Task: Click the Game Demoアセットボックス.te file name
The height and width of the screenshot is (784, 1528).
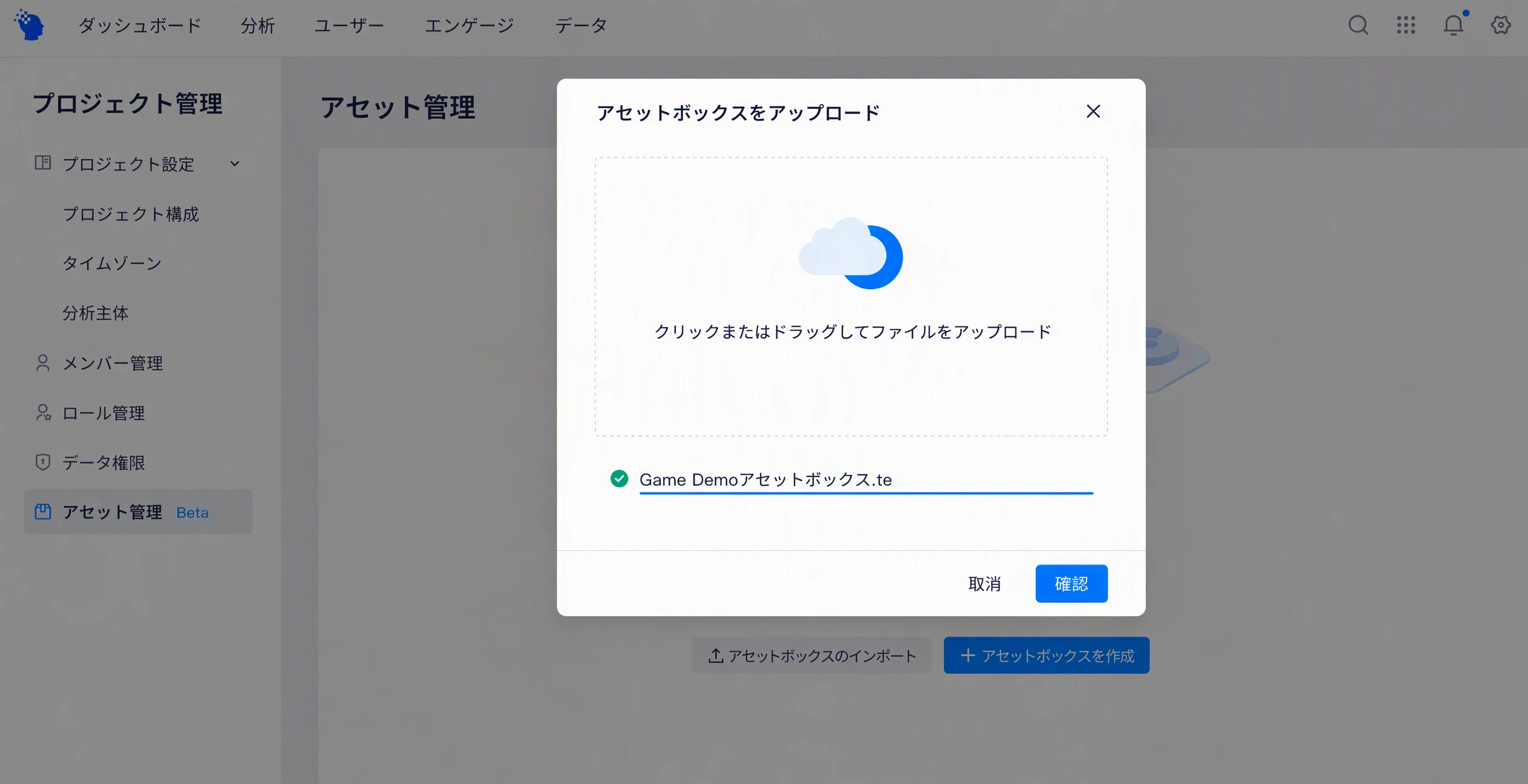Action: (x=765, y=479)
